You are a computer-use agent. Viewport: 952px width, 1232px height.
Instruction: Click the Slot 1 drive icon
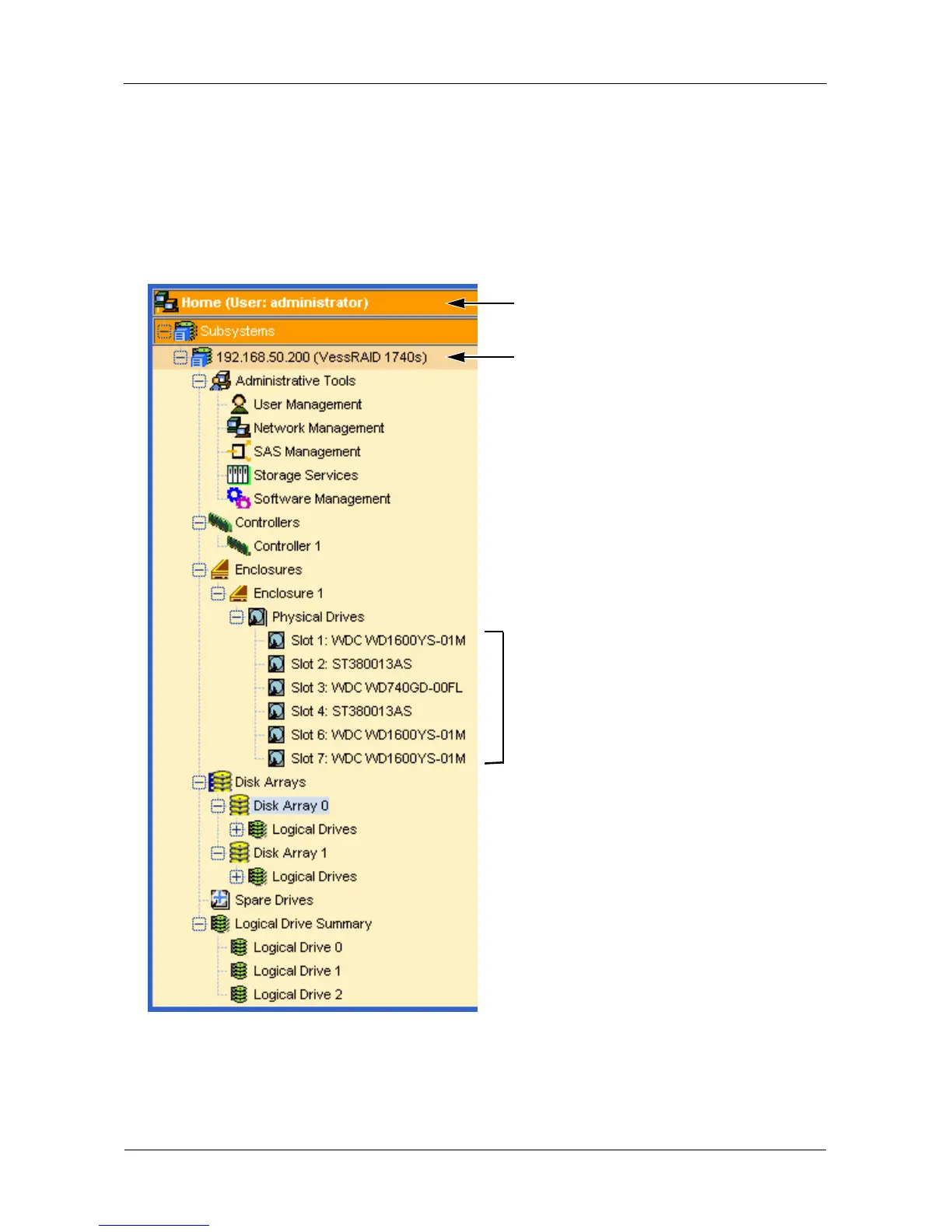[x=276, y=641]
